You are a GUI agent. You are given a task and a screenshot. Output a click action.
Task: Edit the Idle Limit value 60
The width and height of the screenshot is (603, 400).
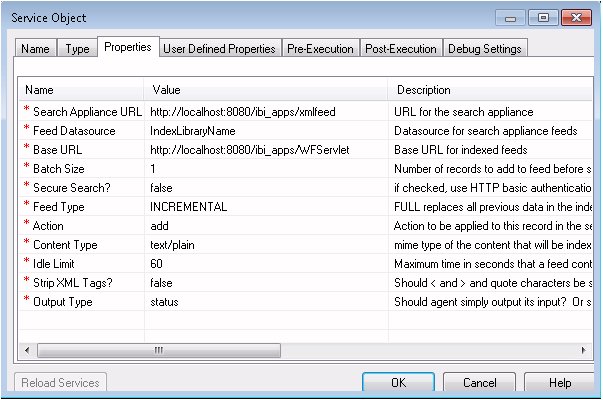point(266,263)
